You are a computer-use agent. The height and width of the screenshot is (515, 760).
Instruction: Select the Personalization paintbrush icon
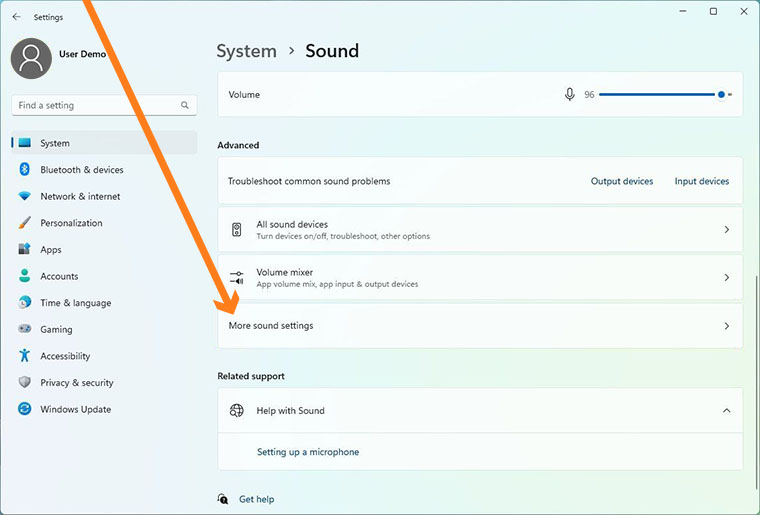point(25,223)
